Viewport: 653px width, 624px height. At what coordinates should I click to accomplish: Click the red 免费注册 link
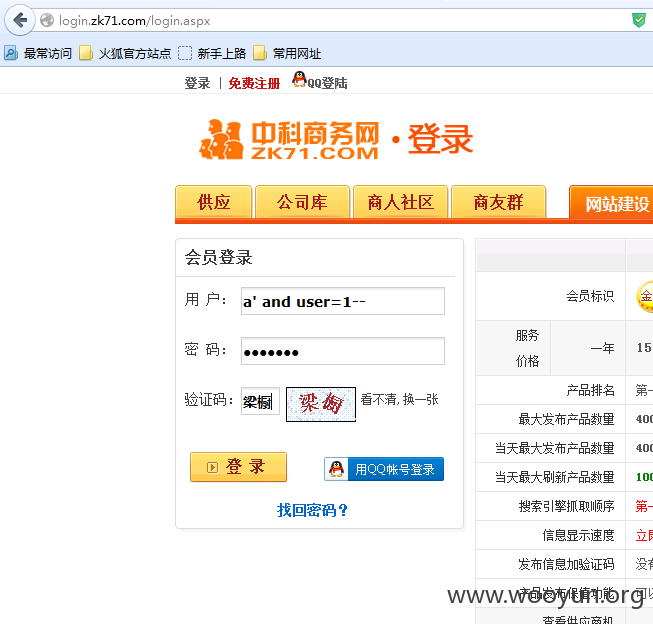pos(254,83)
